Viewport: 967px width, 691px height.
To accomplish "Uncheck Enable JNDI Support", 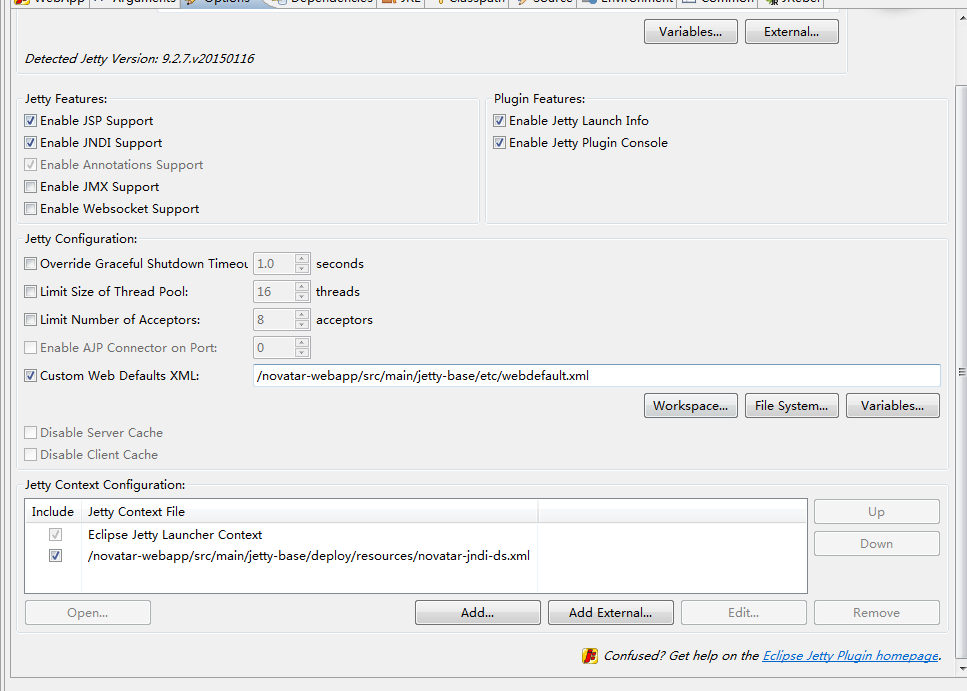I will [30, 143].
